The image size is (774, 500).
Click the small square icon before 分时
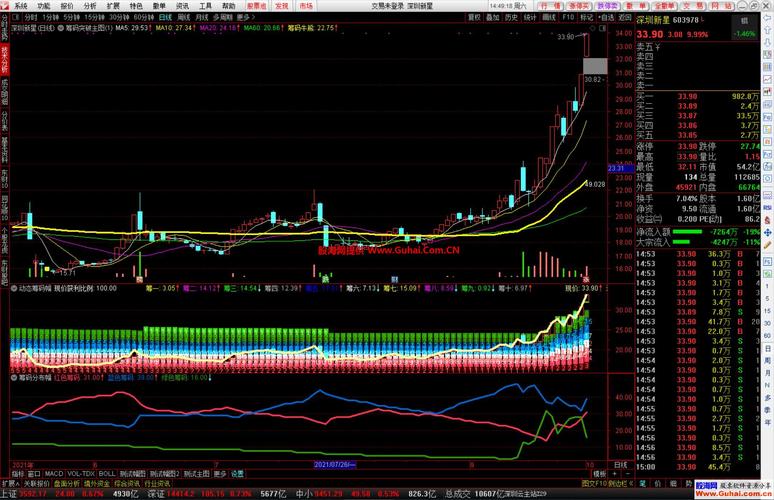pos(15,17)
